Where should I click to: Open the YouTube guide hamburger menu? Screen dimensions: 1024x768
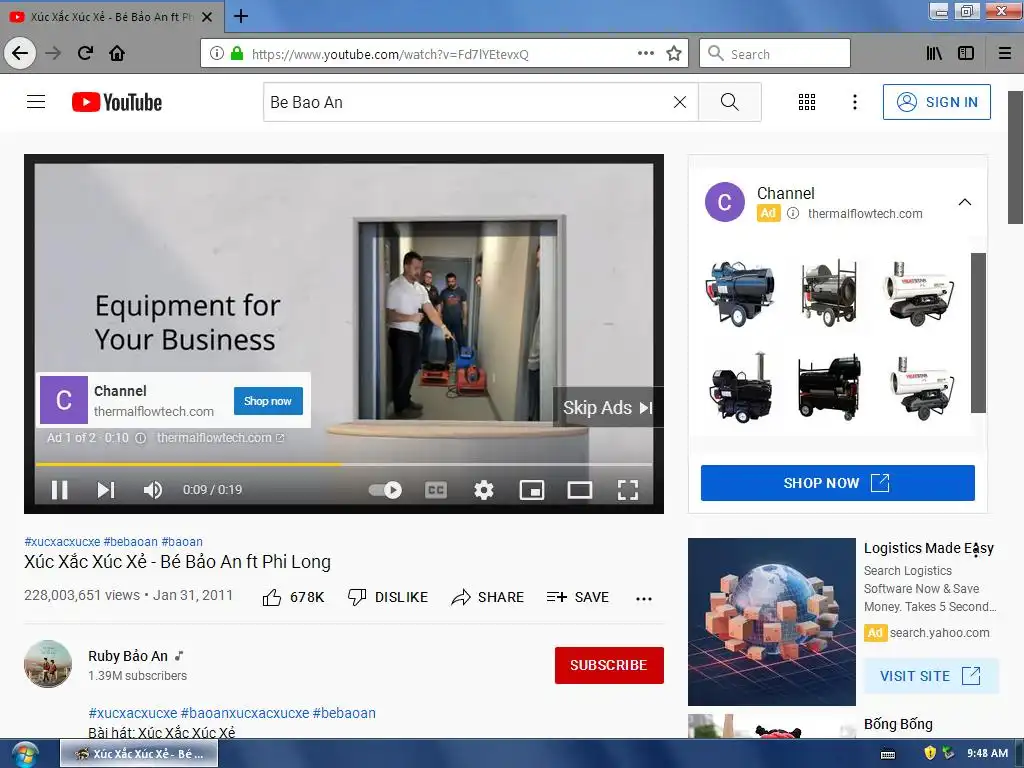[x=36, y=102]
